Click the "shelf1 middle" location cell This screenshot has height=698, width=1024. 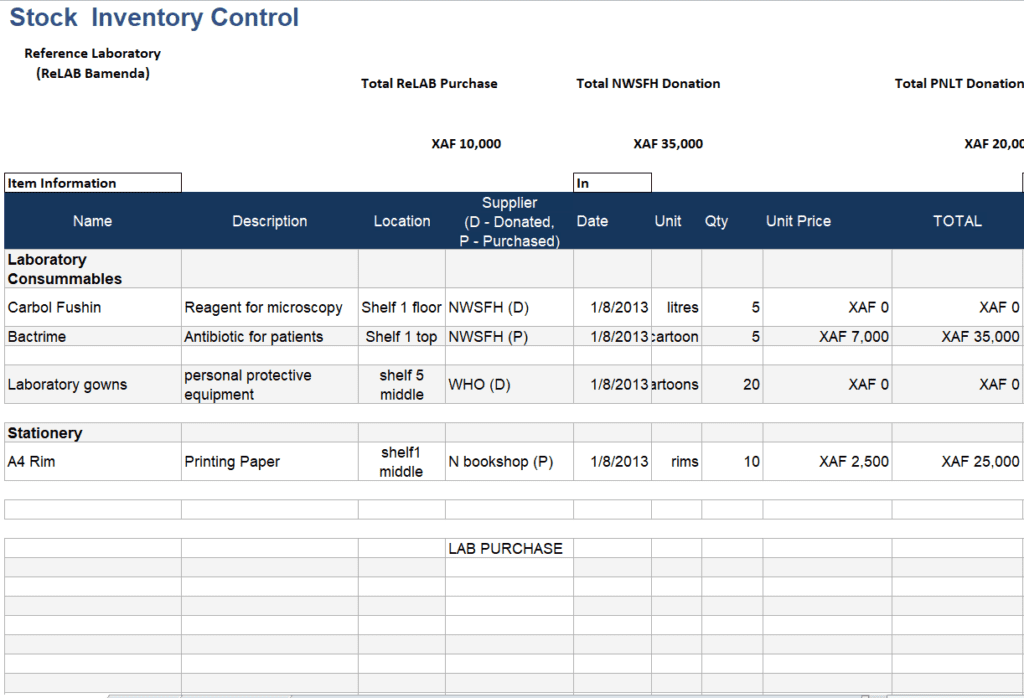[402, 462]
